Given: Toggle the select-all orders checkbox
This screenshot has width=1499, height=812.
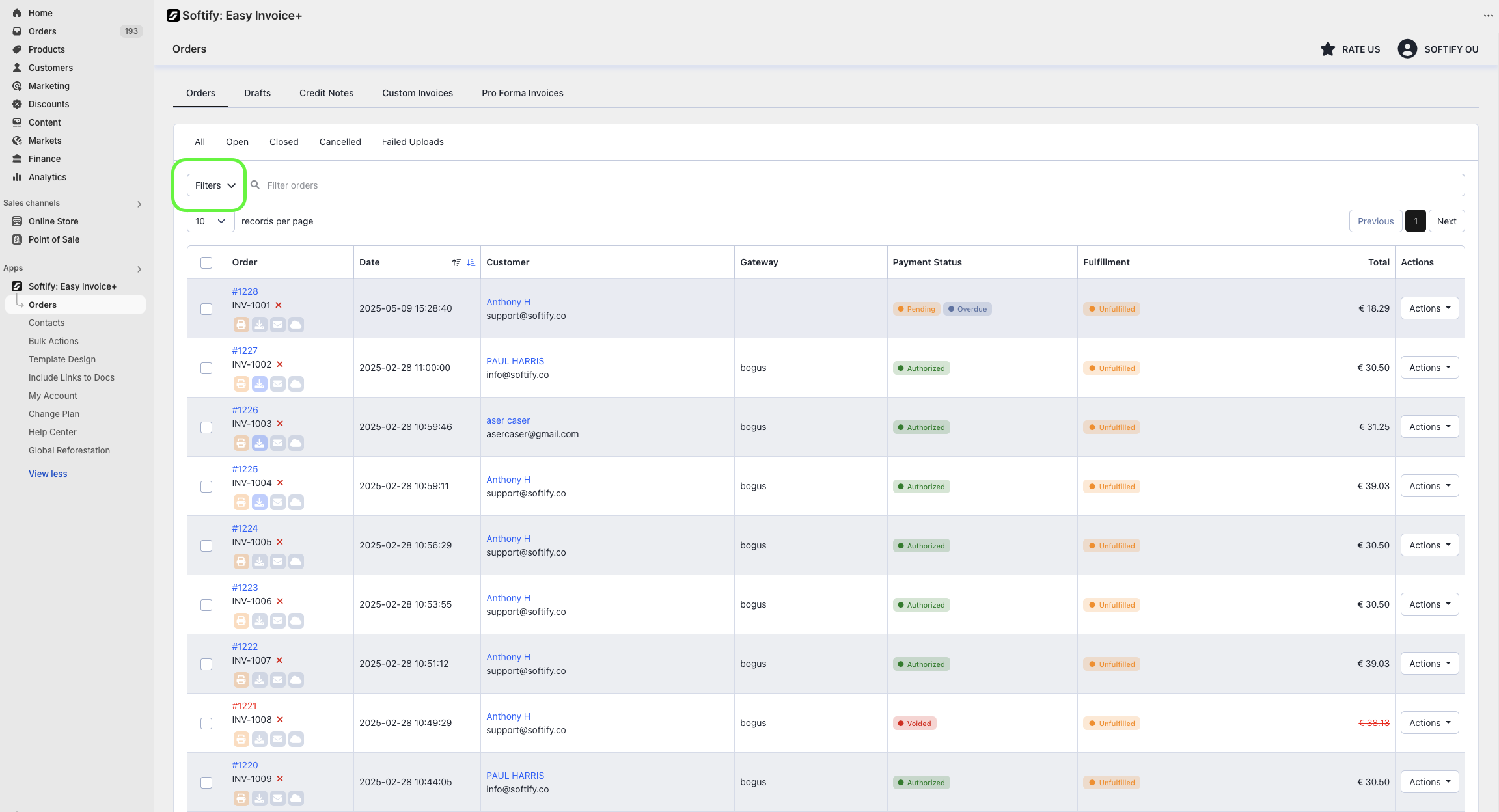Looking at the screenshot, I should tap(206, 263).
